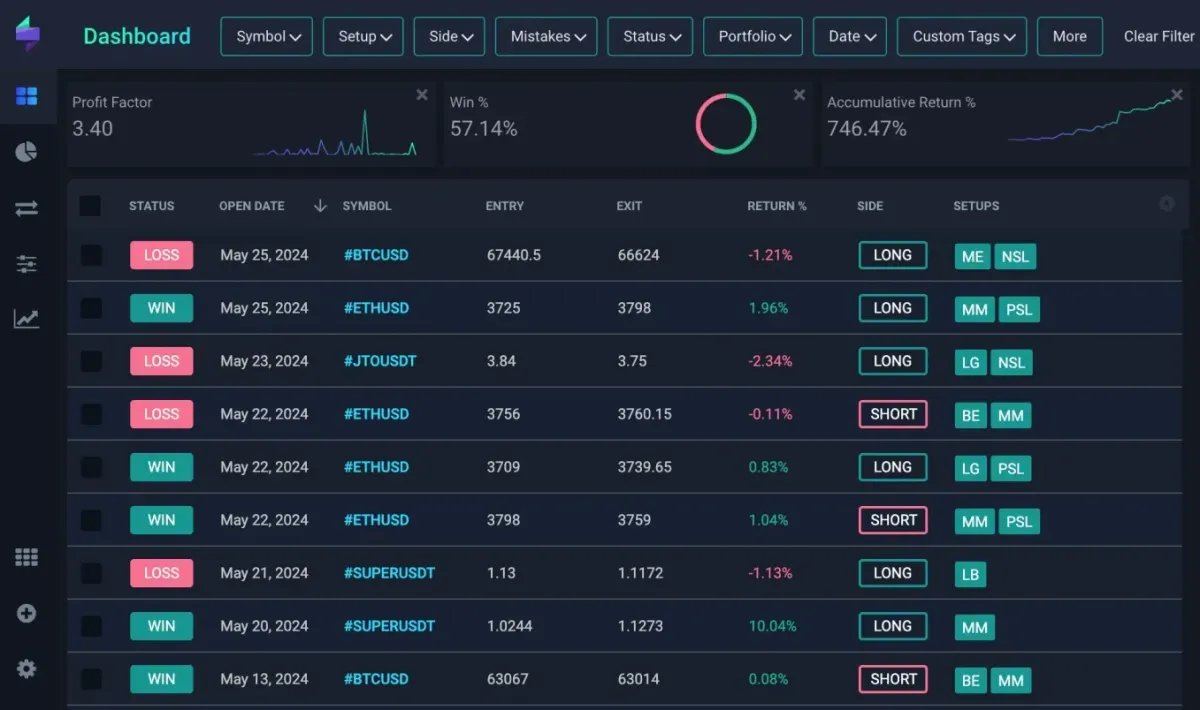This screenshot has height=710, width=1200.
Task: Click the LONG badge on JTOUSDT row
Action: pos(893,361)
